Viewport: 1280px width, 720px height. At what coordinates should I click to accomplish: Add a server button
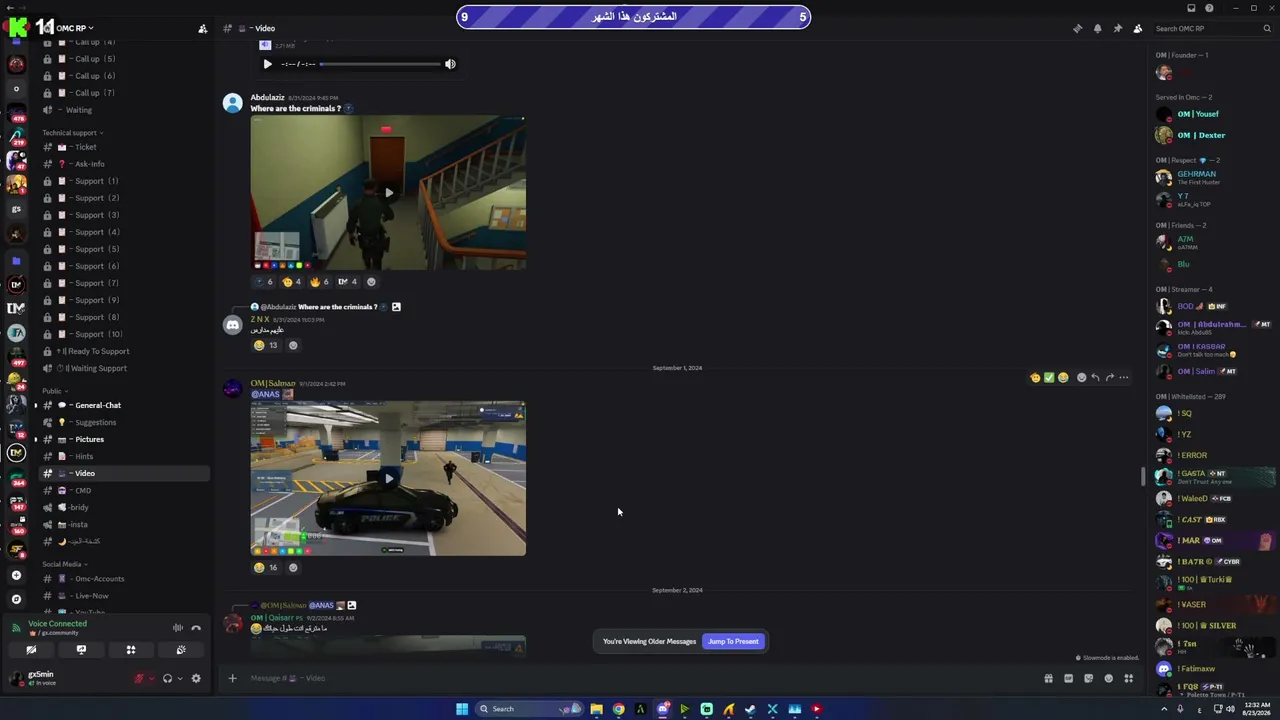click(16, 575)
